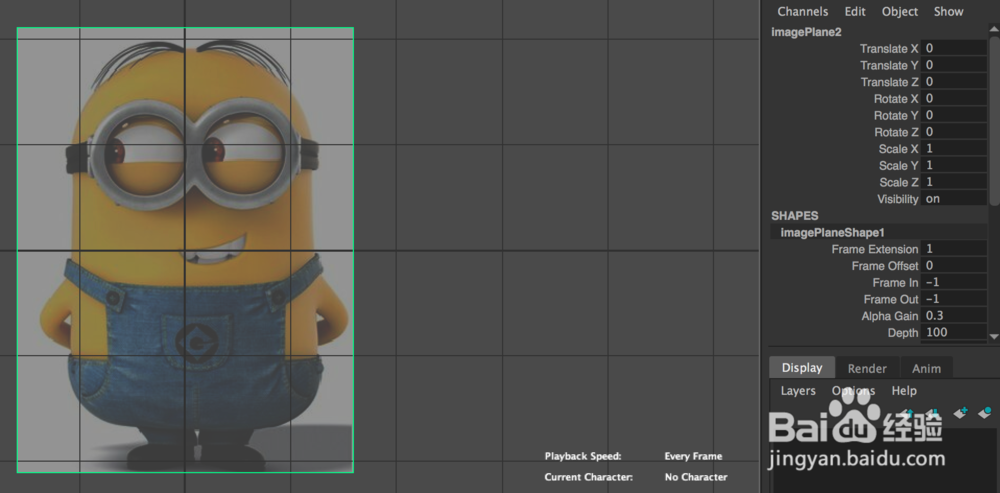Click the Scale Z value field
Viewport: 1000px width, 493px height.
point(953,182)
